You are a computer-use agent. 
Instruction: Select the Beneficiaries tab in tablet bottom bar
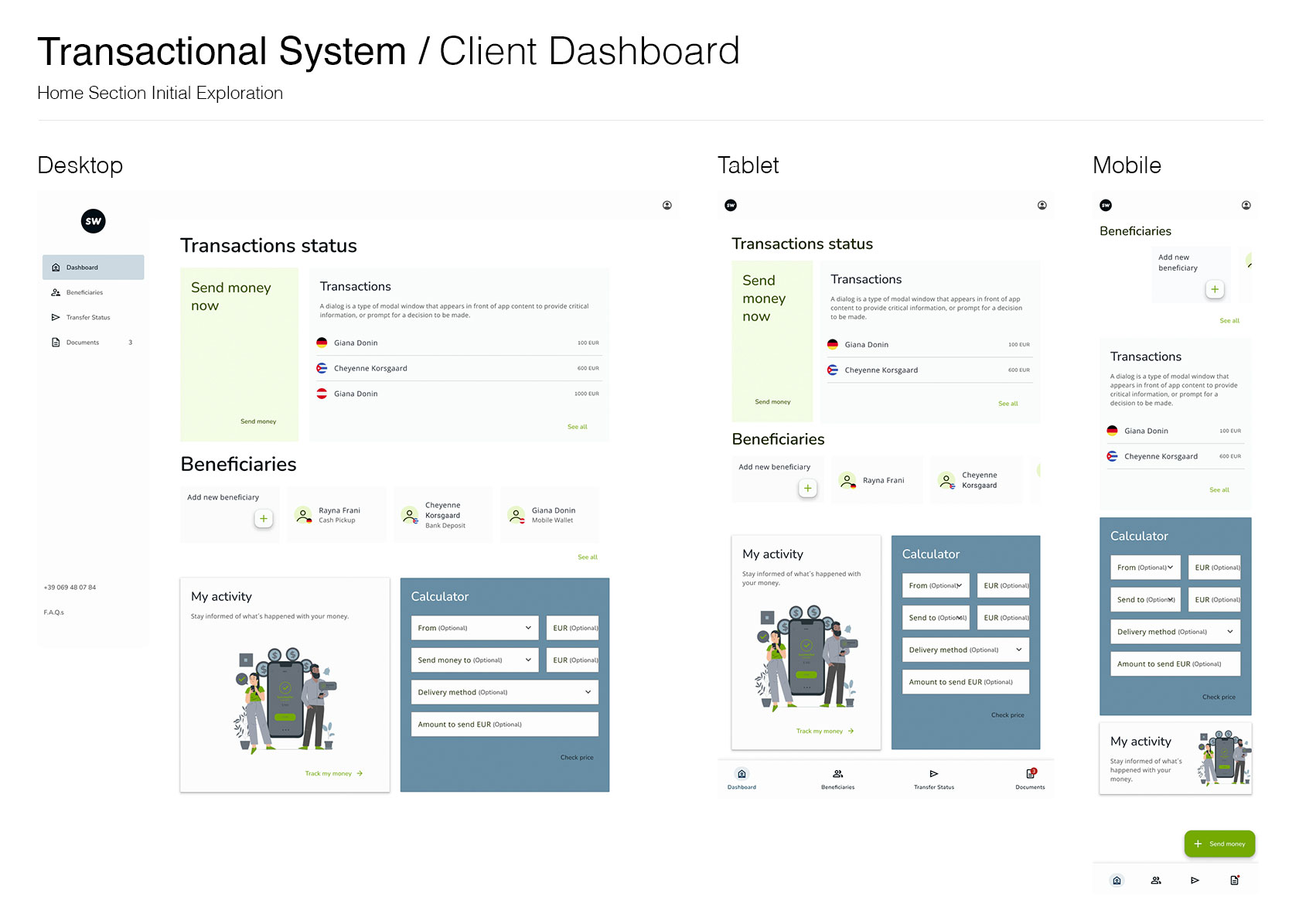[x=837, y=779]
